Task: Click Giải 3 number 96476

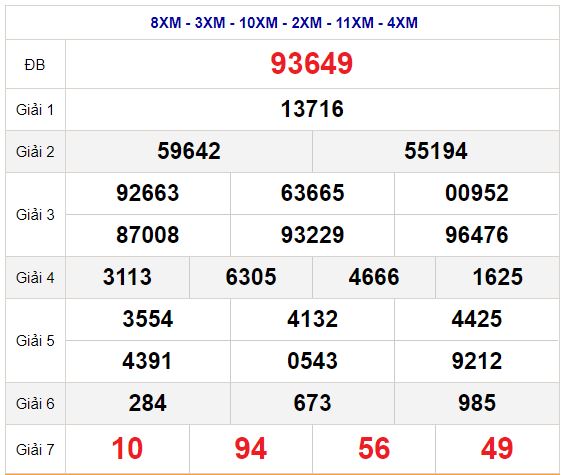Action: 477,235
